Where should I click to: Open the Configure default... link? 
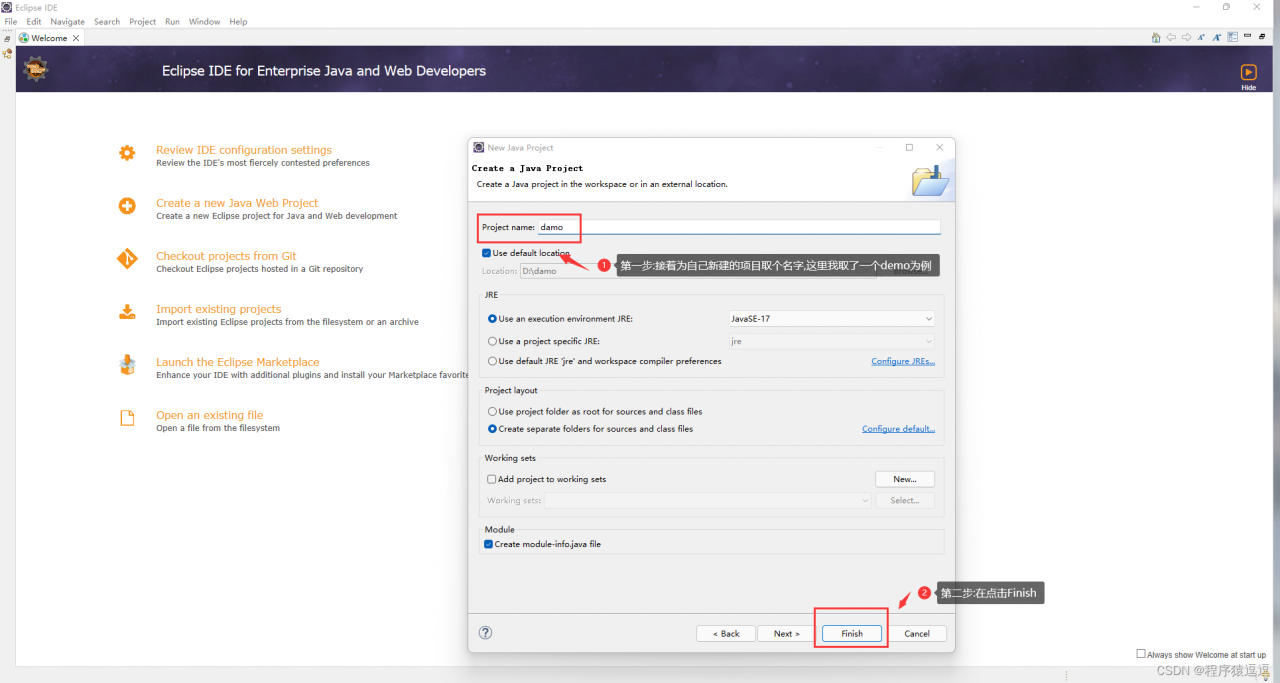[899, 429]
